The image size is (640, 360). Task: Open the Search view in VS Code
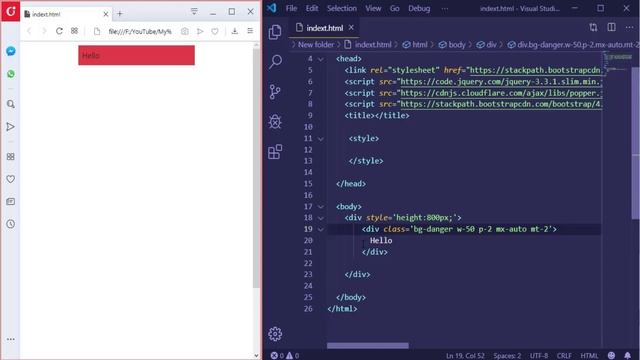pos(276,62)
